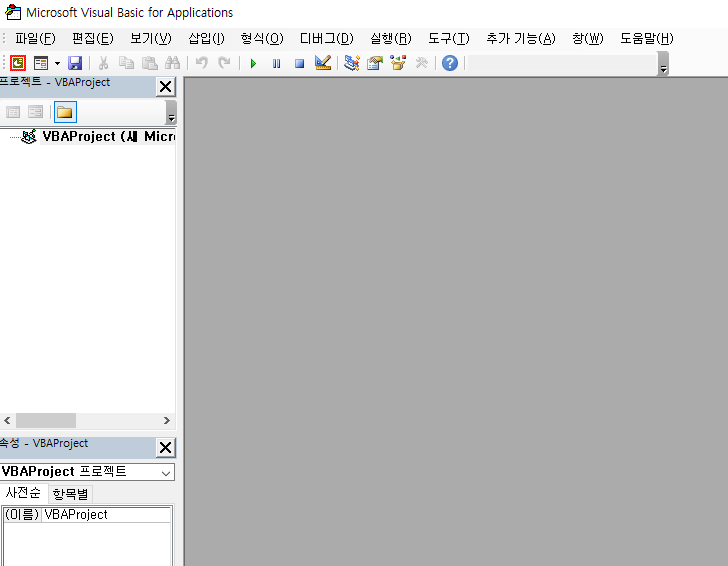The width and height of the screenshot is (728, 566).
Task: Click the Reset stop icon
Action: [x=299, y=63]
